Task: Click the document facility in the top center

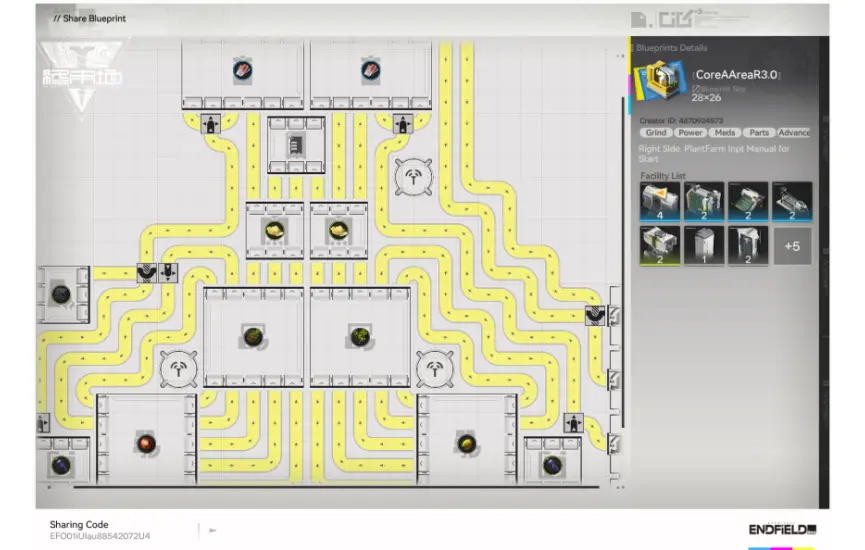Action: (296, 146)
